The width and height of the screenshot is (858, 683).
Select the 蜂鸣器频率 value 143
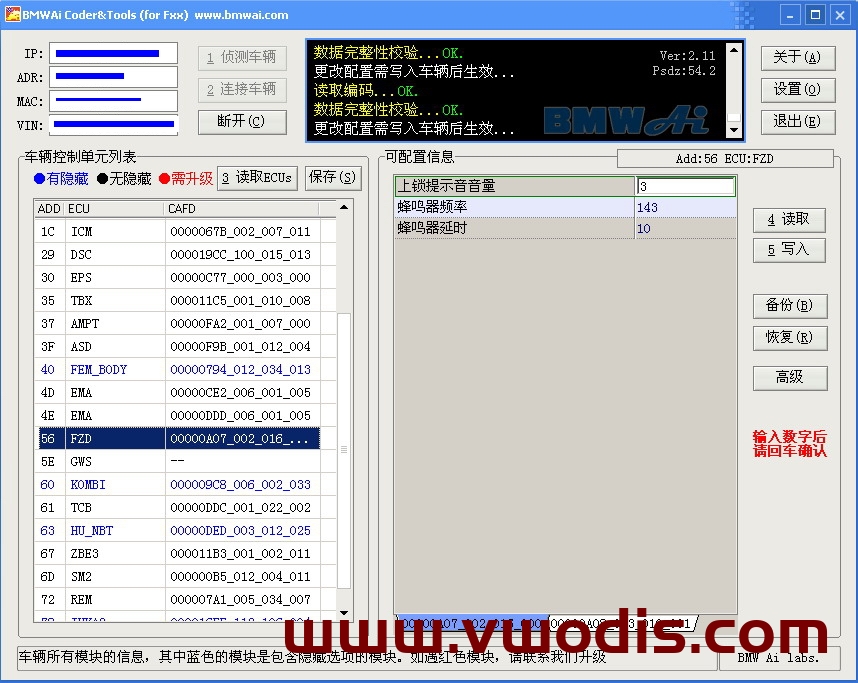click(x=685, y=208)
